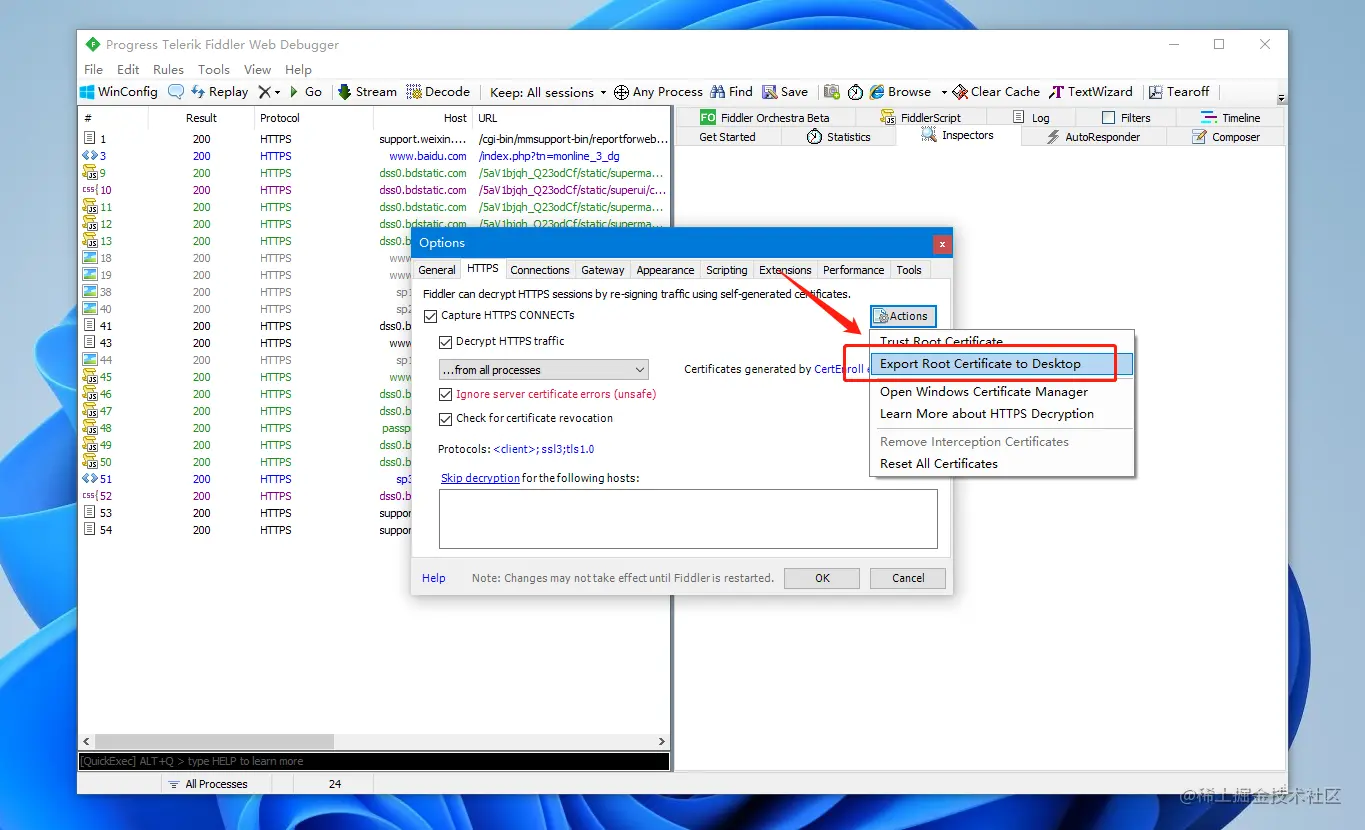The width and height of the screenshot is (1365, 830).
Task: Toggle Capture HTTPS CONNECTs checkbox
Action: (431, 316)
